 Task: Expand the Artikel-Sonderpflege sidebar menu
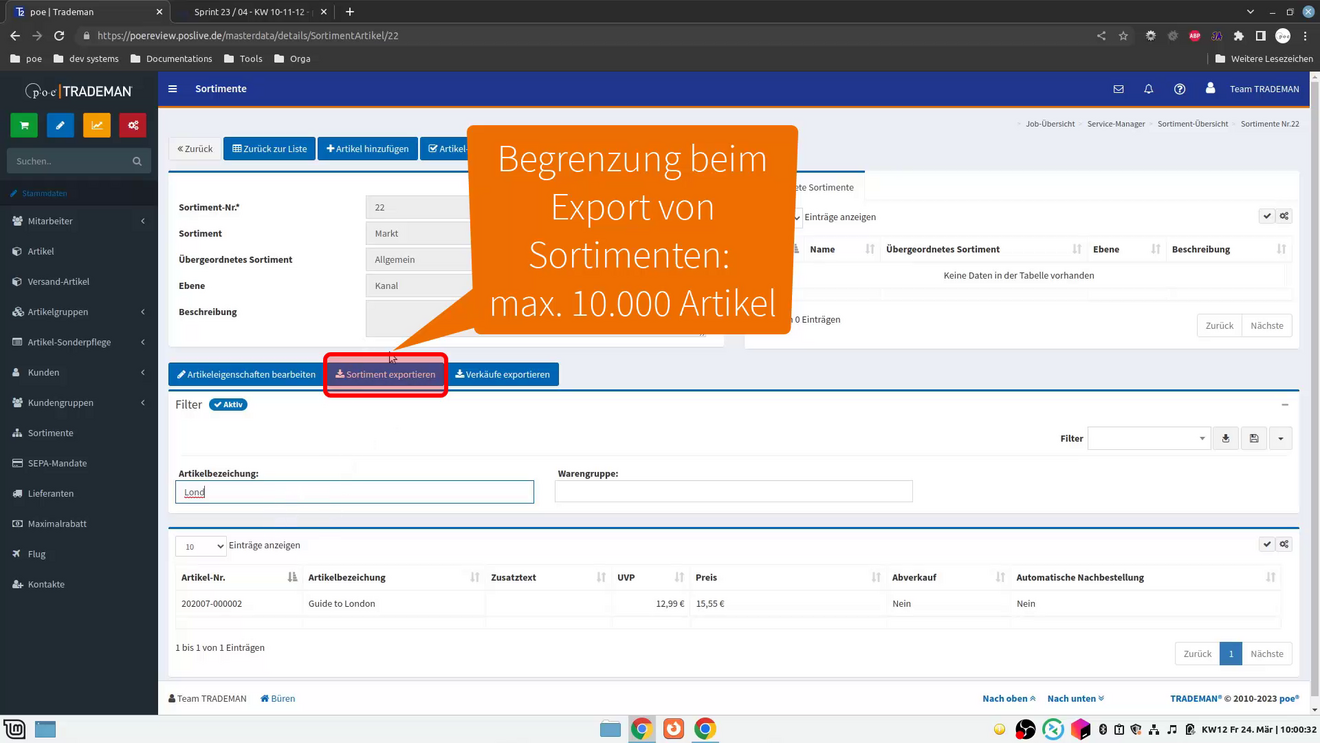point(78,342)
